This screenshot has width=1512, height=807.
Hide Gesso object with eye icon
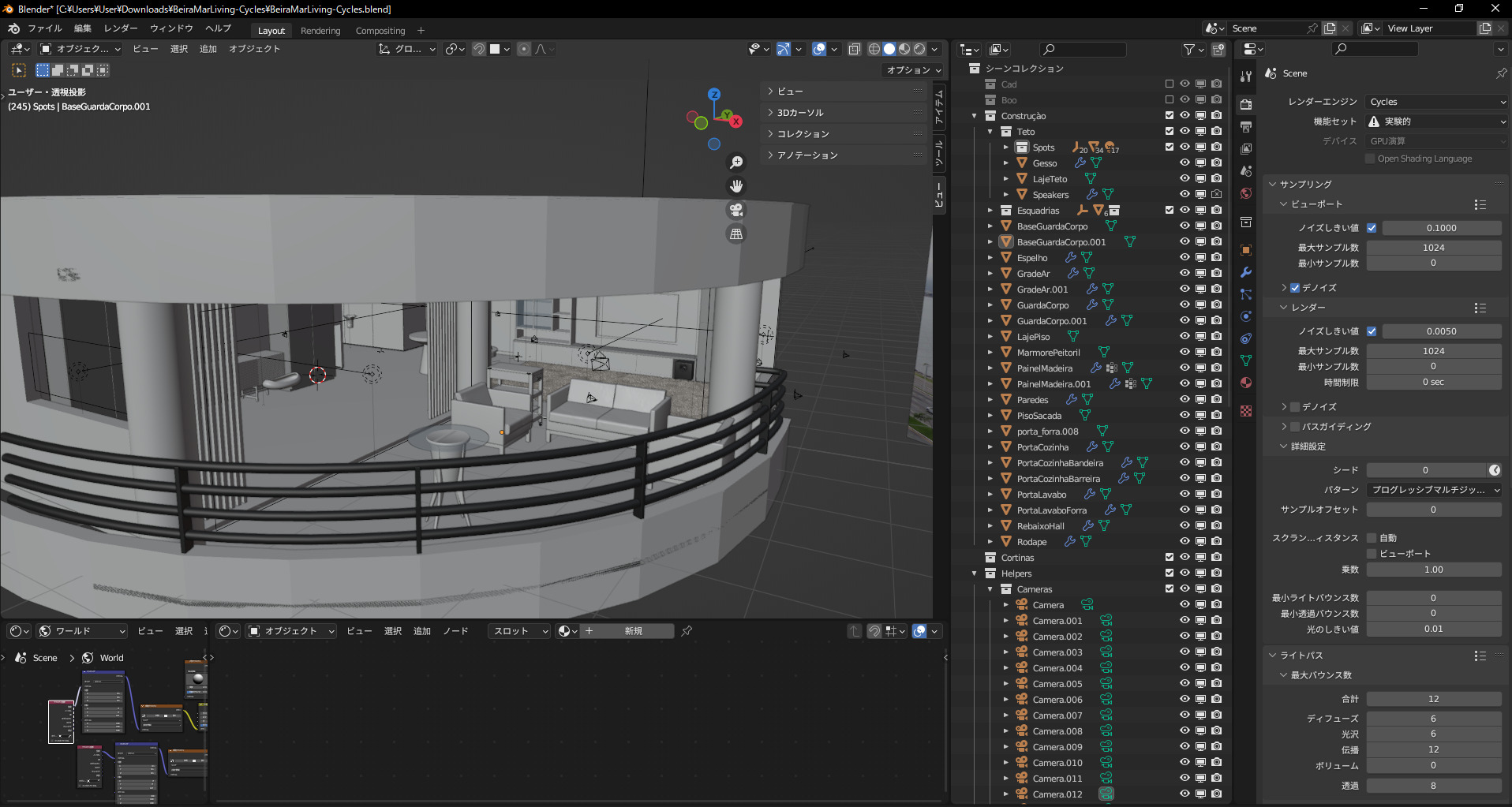pos(1185,163)
